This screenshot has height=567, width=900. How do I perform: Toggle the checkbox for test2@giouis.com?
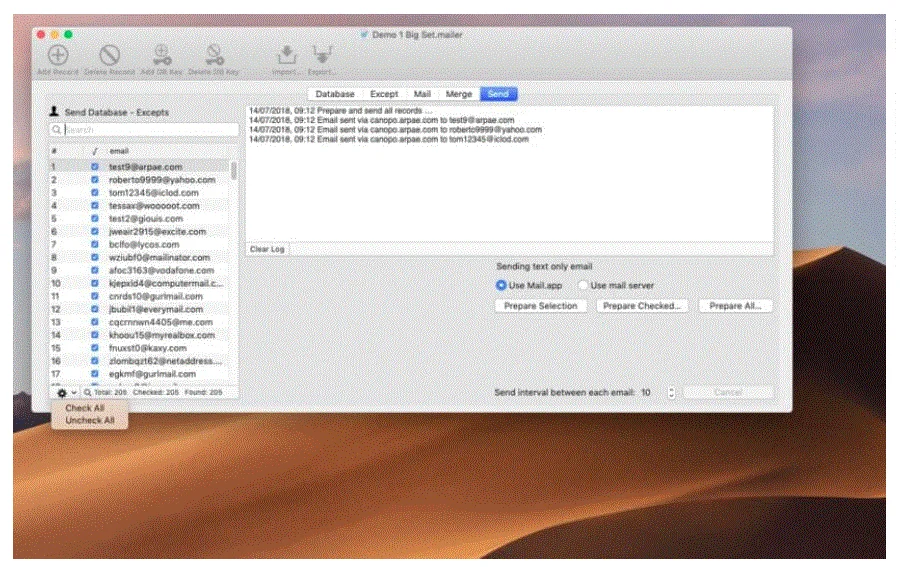click(95, 219)
